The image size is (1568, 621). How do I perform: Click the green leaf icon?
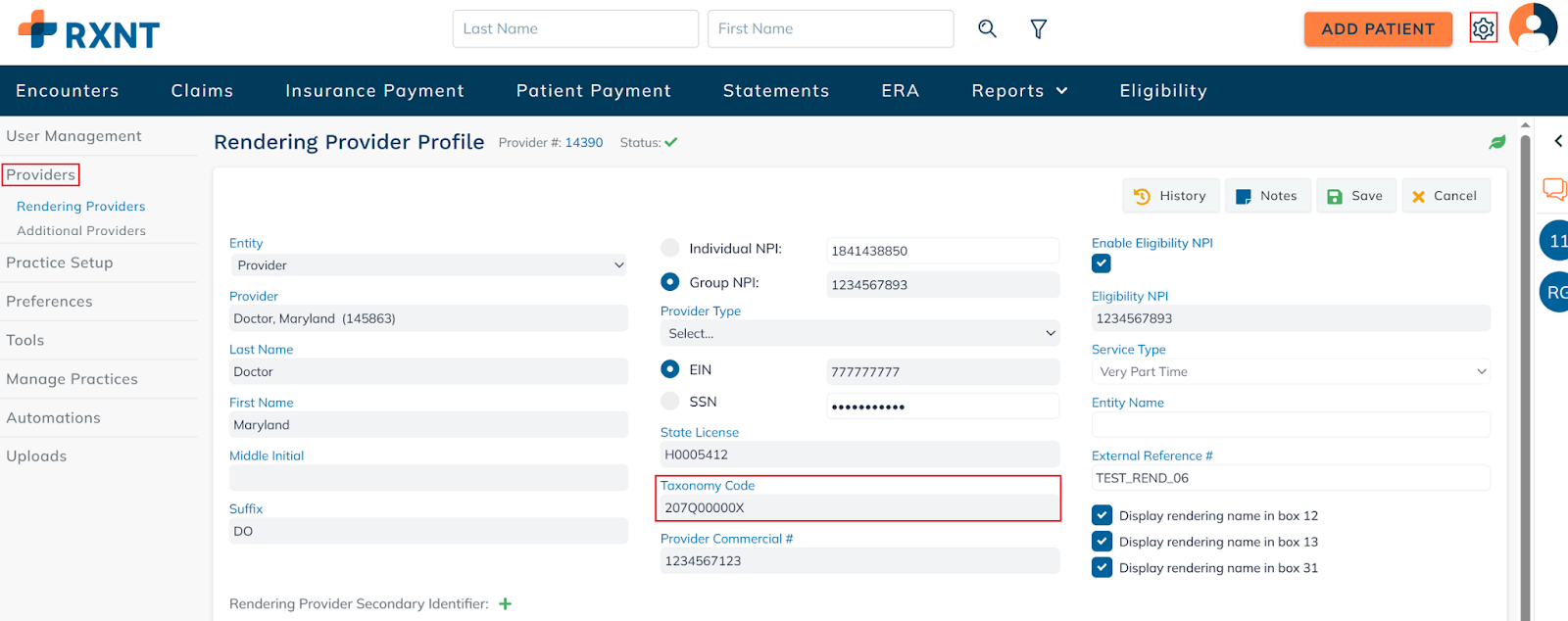(1496, 143)
